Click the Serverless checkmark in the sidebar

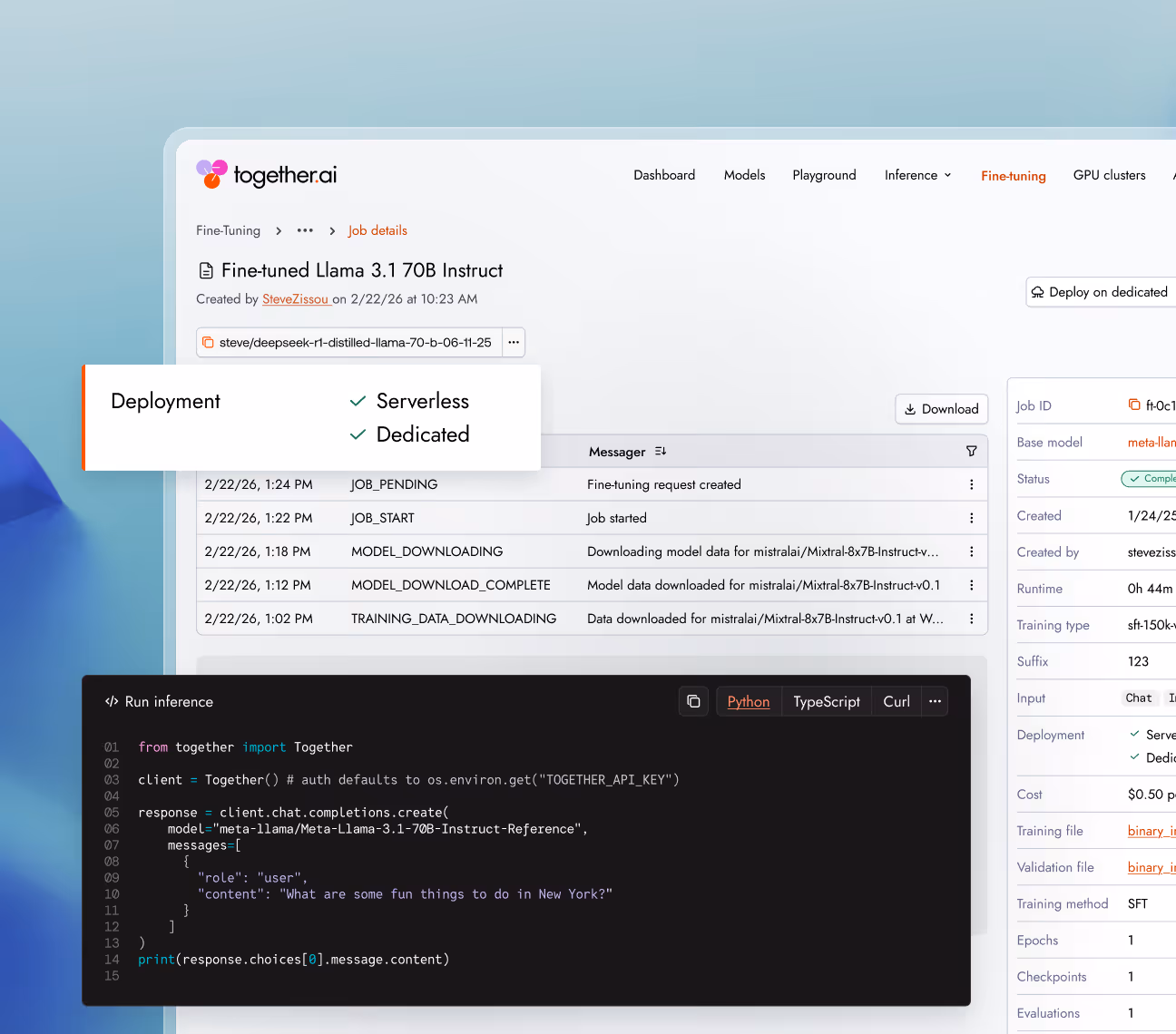(x=1134, y=734)
